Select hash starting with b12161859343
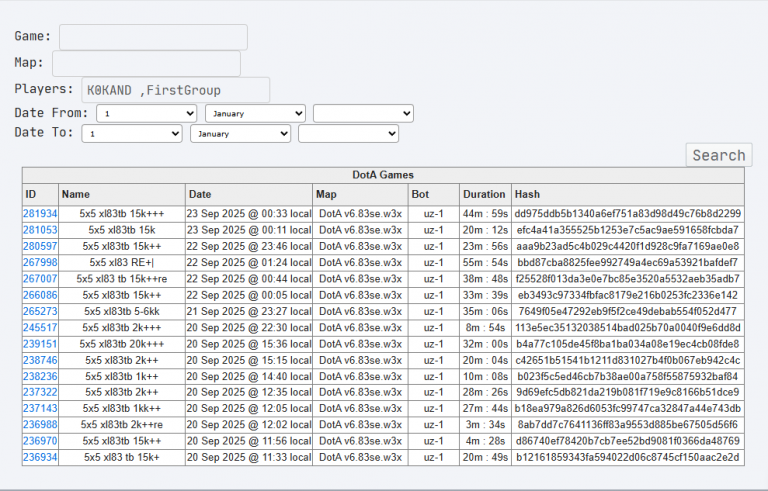768x491 pixels. click(x=628, y=457)
